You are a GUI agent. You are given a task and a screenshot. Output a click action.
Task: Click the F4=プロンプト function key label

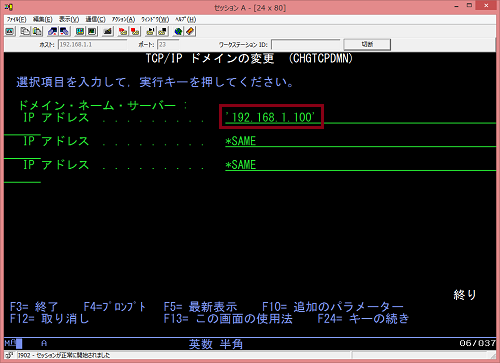(x=115, y=307)
